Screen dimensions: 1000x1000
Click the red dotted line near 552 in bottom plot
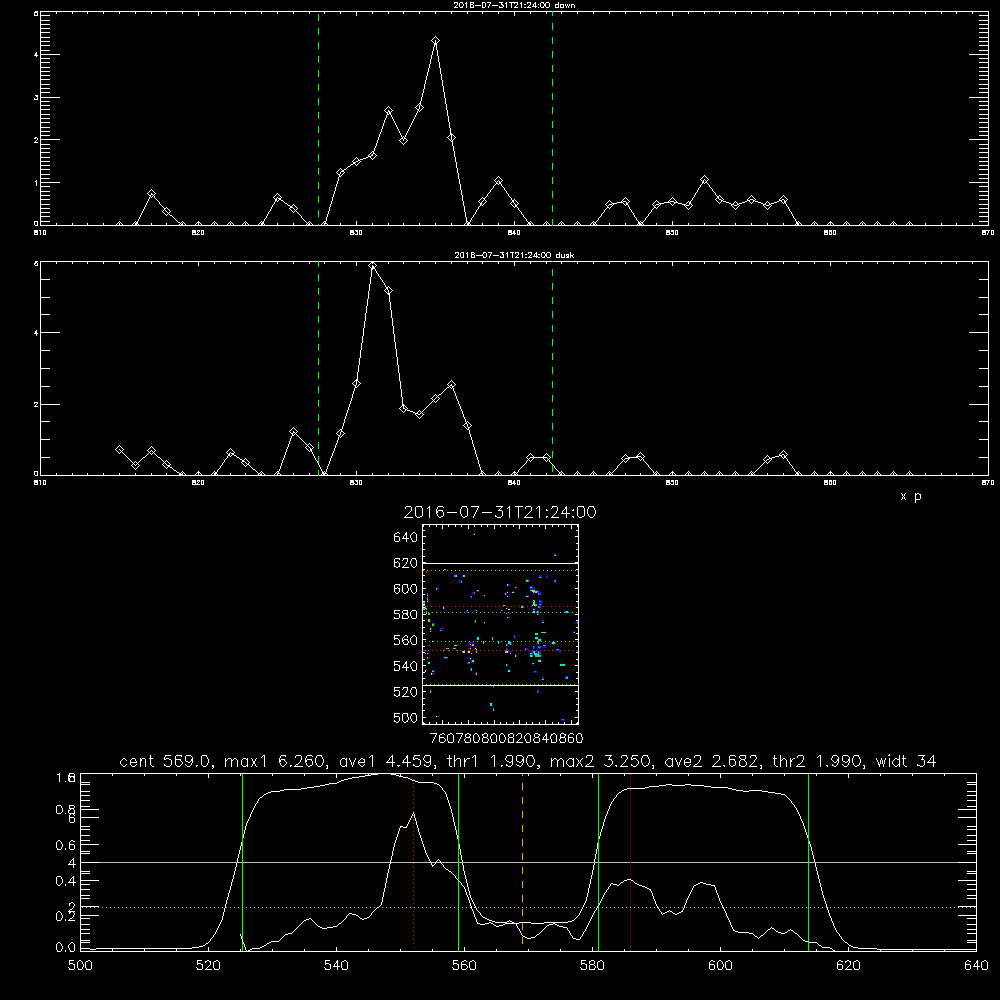(413, 861)
